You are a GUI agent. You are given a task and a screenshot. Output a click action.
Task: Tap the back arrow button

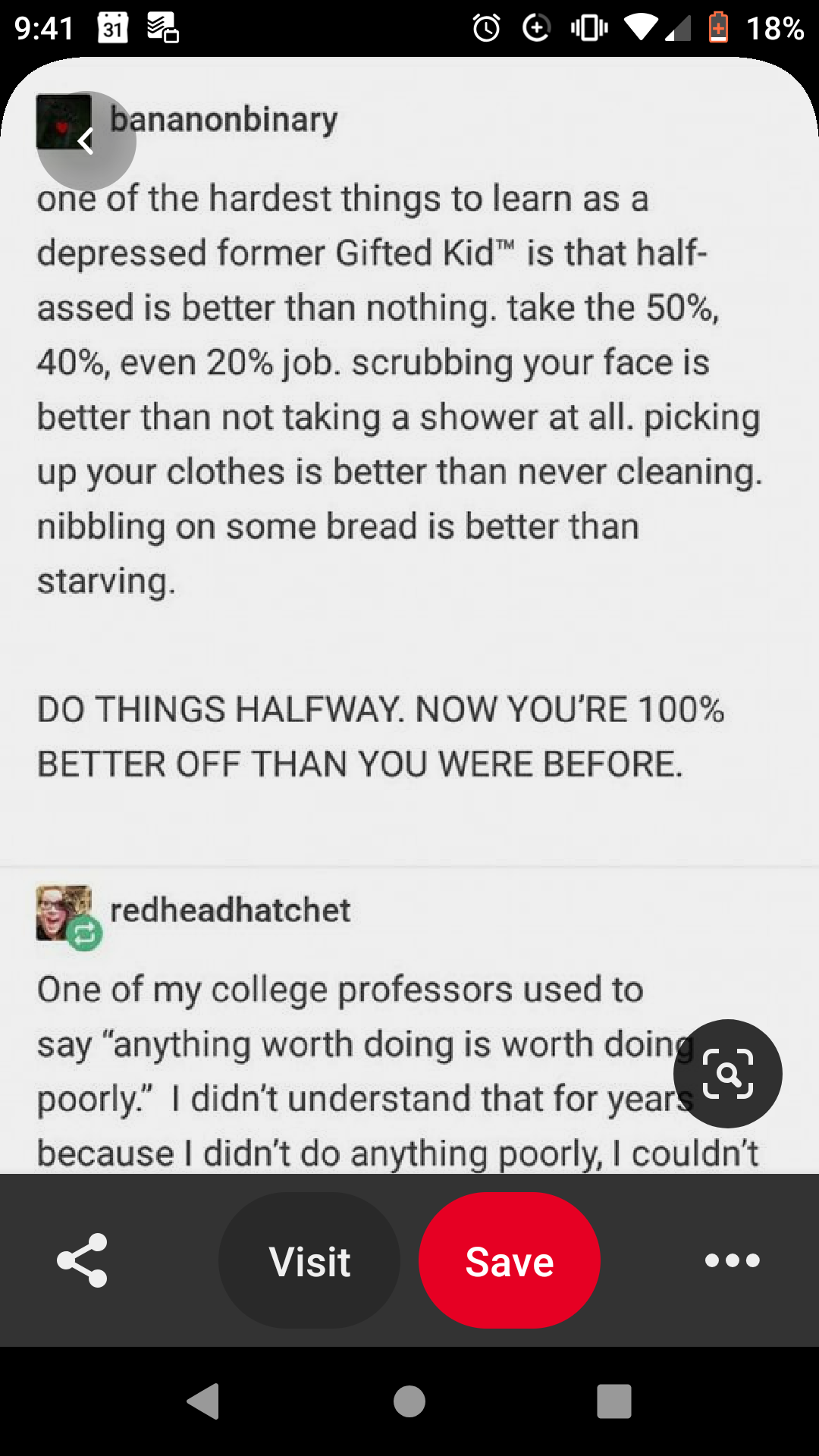(x=86, y=141)
